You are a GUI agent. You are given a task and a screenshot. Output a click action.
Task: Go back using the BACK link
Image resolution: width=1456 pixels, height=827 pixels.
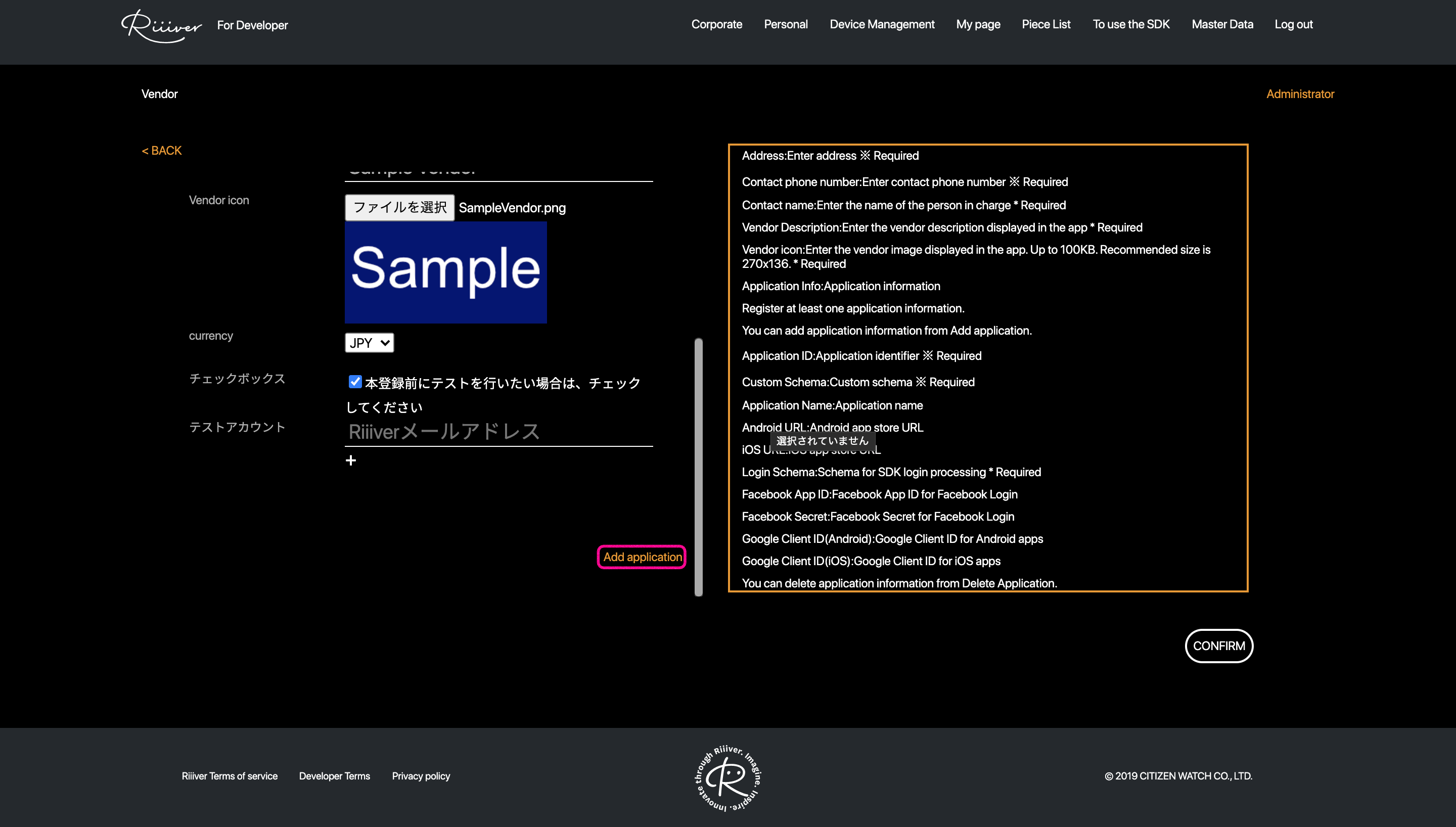click(x=162, y=151)
